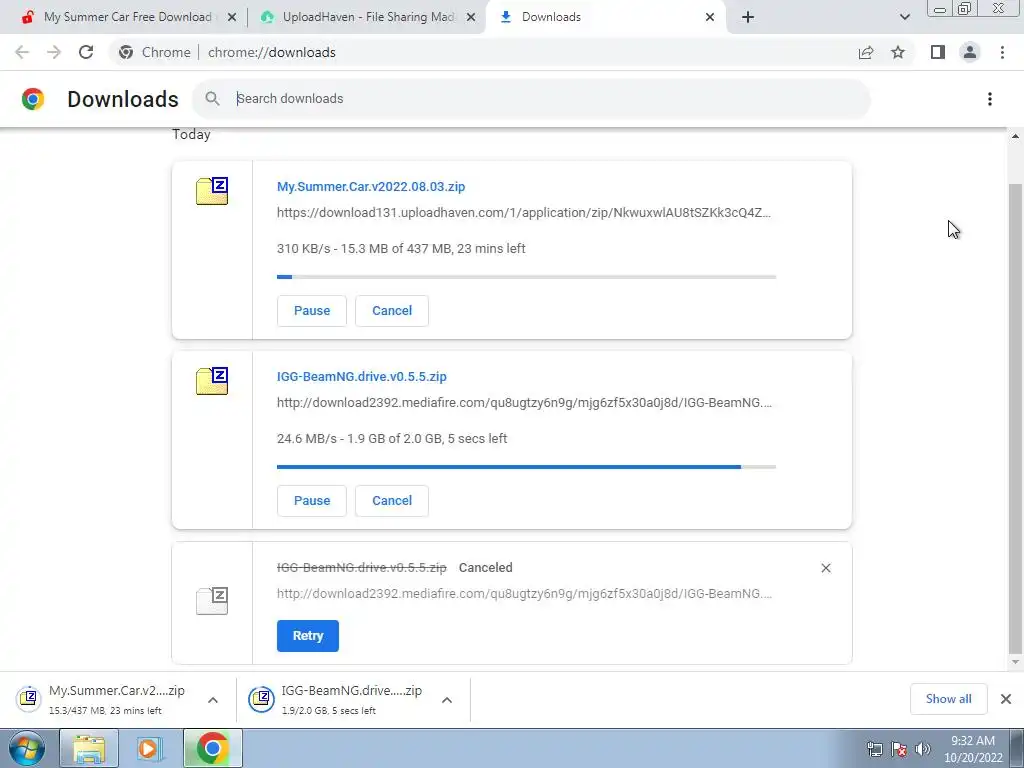Expand options for My.Summer.Car shelf item
The height and width of the screenshot is (768, 1024).
(x=213, y=700)
